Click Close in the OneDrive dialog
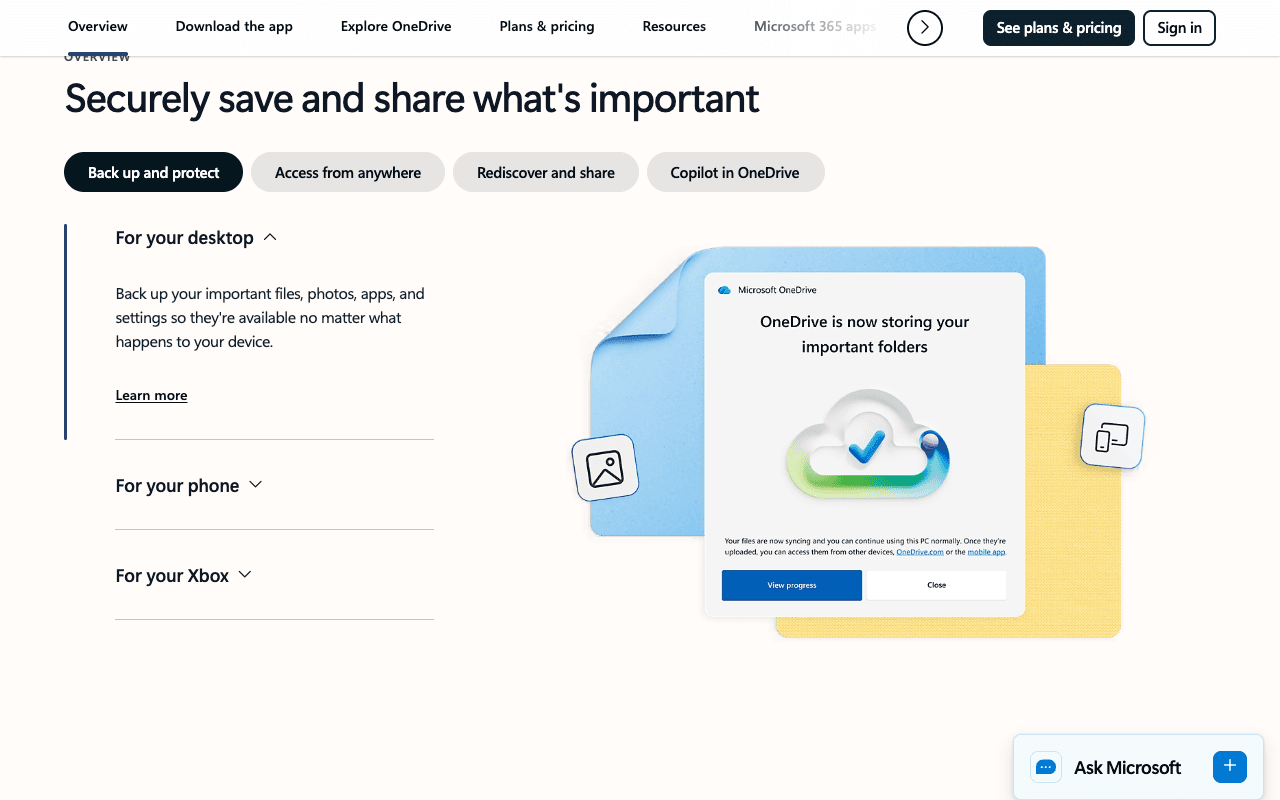This screenshot has width=1280, height=800. pos(936,585)
